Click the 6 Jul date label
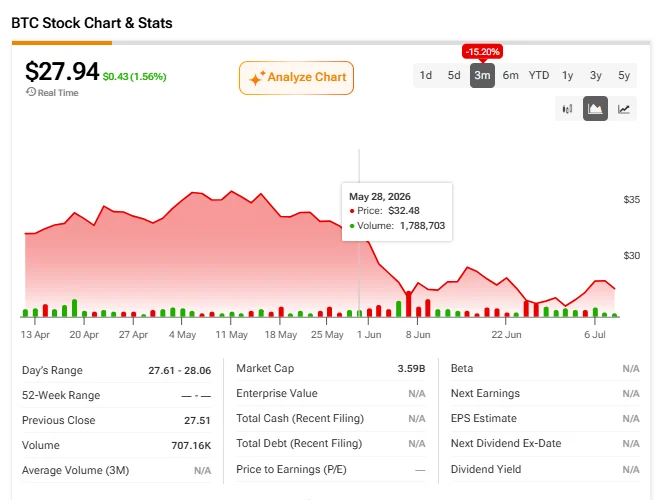This screenshot has width=672, height=500. 595,335
